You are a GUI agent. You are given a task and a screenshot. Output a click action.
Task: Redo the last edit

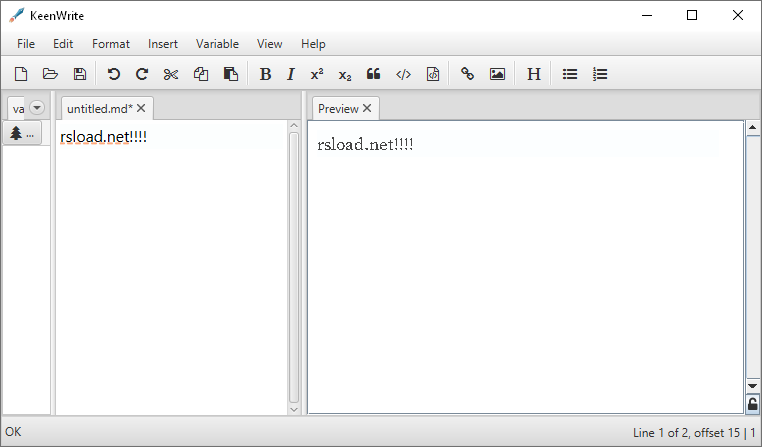coord(142,74)
